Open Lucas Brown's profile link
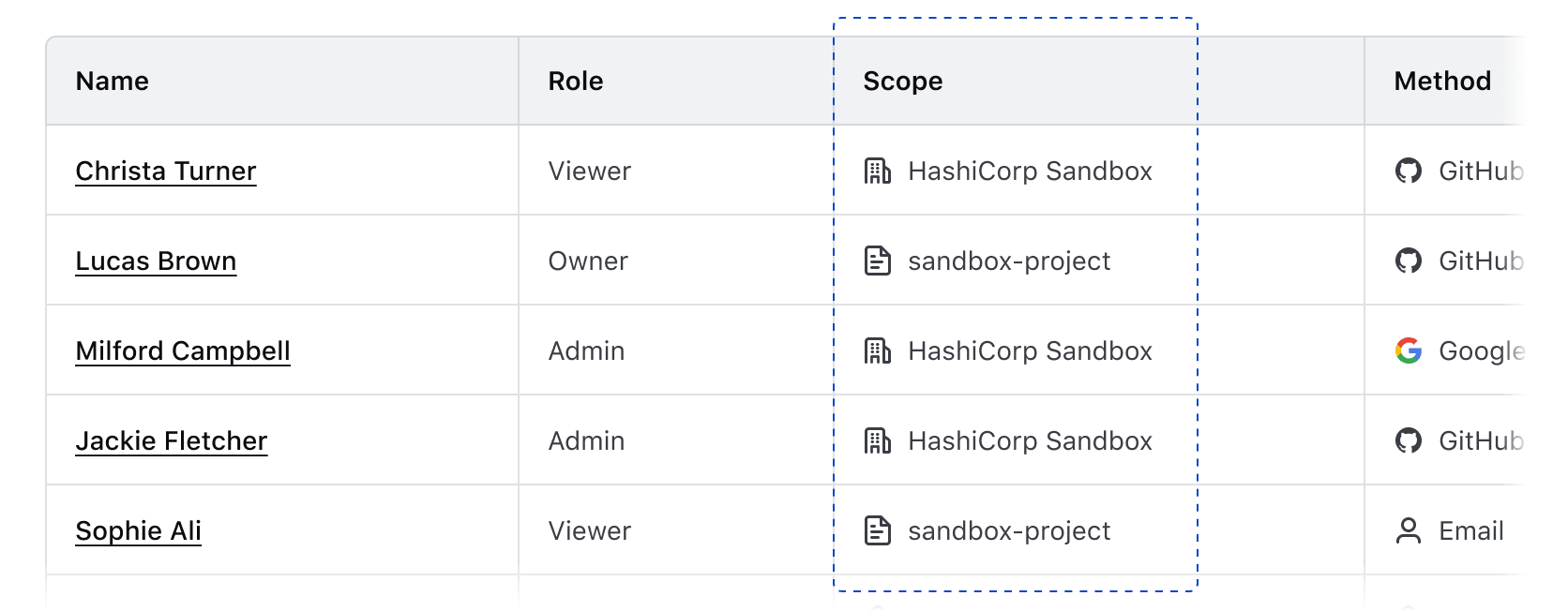The image size is (1568, 611). point(157,261)
